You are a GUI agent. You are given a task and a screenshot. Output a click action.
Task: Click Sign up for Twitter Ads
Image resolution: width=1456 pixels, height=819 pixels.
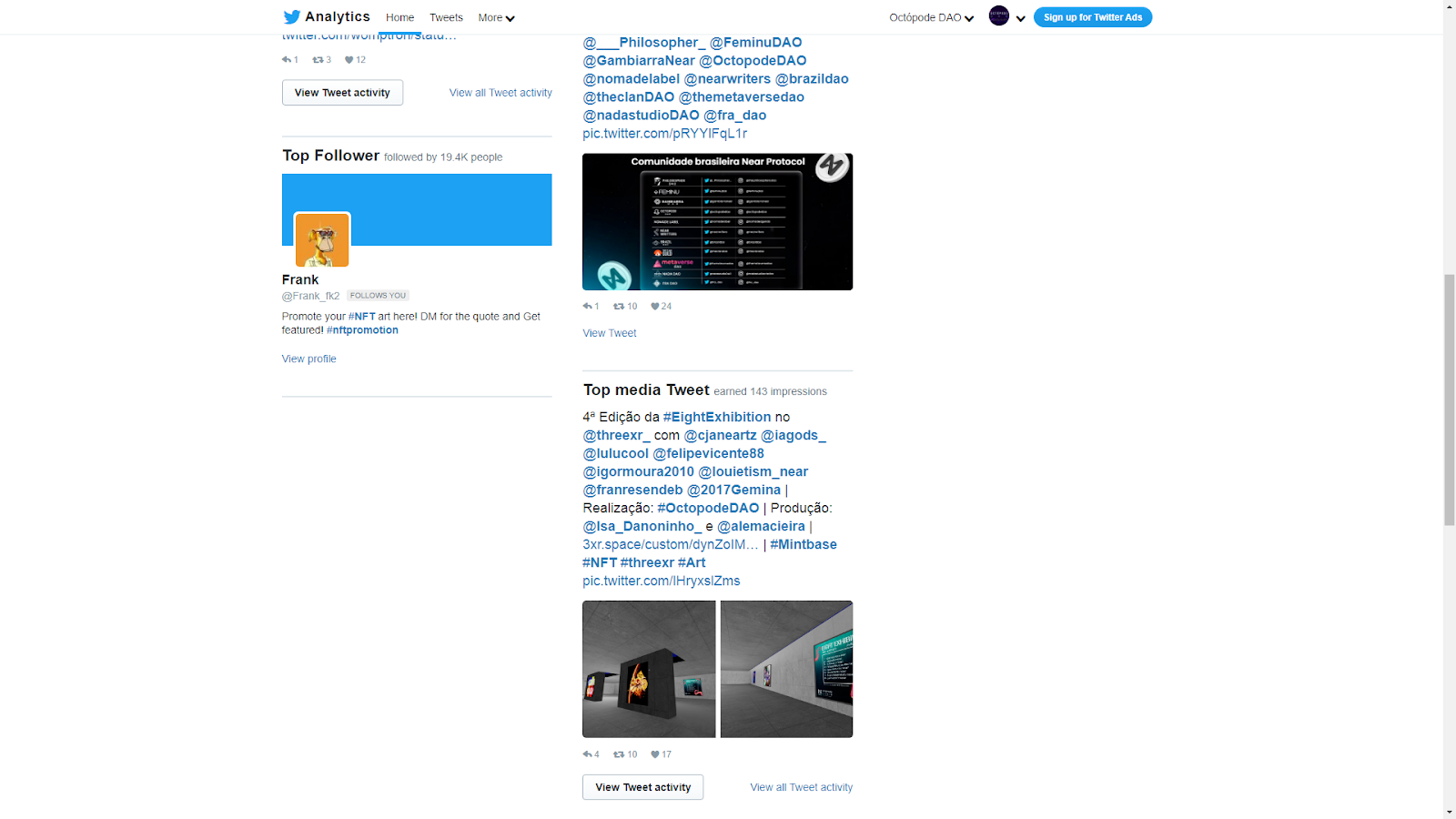pyautogui.click(x=1093, y=17)
